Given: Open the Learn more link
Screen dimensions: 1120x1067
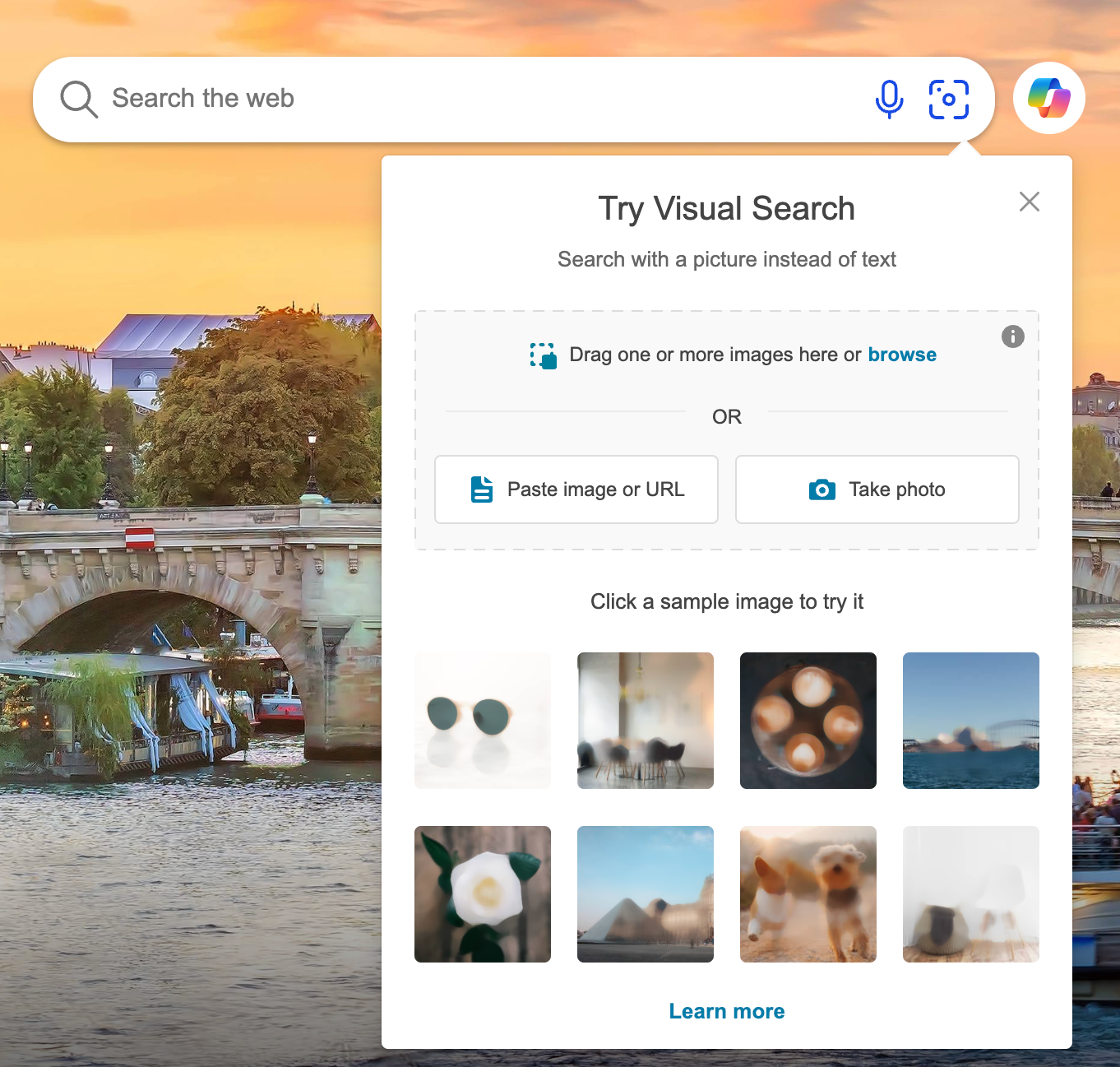Looking at the screenshot, I should pyautogui.click(x=726, y=1011).
